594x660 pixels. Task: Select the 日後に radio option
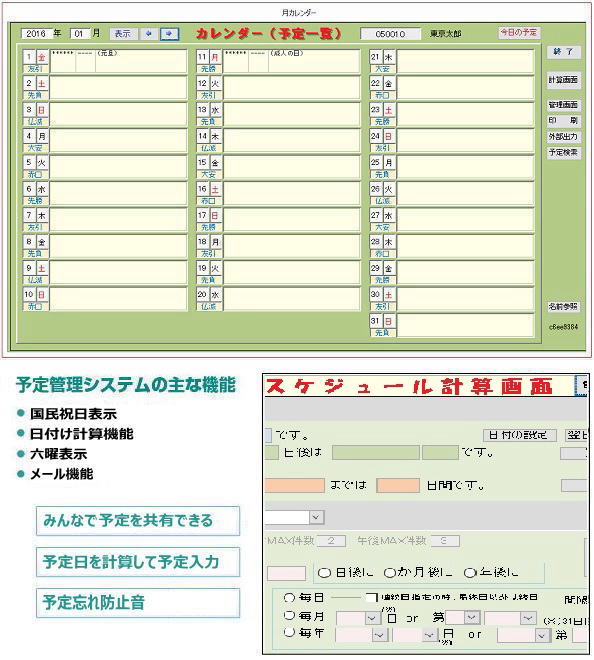tap(324, 573)
